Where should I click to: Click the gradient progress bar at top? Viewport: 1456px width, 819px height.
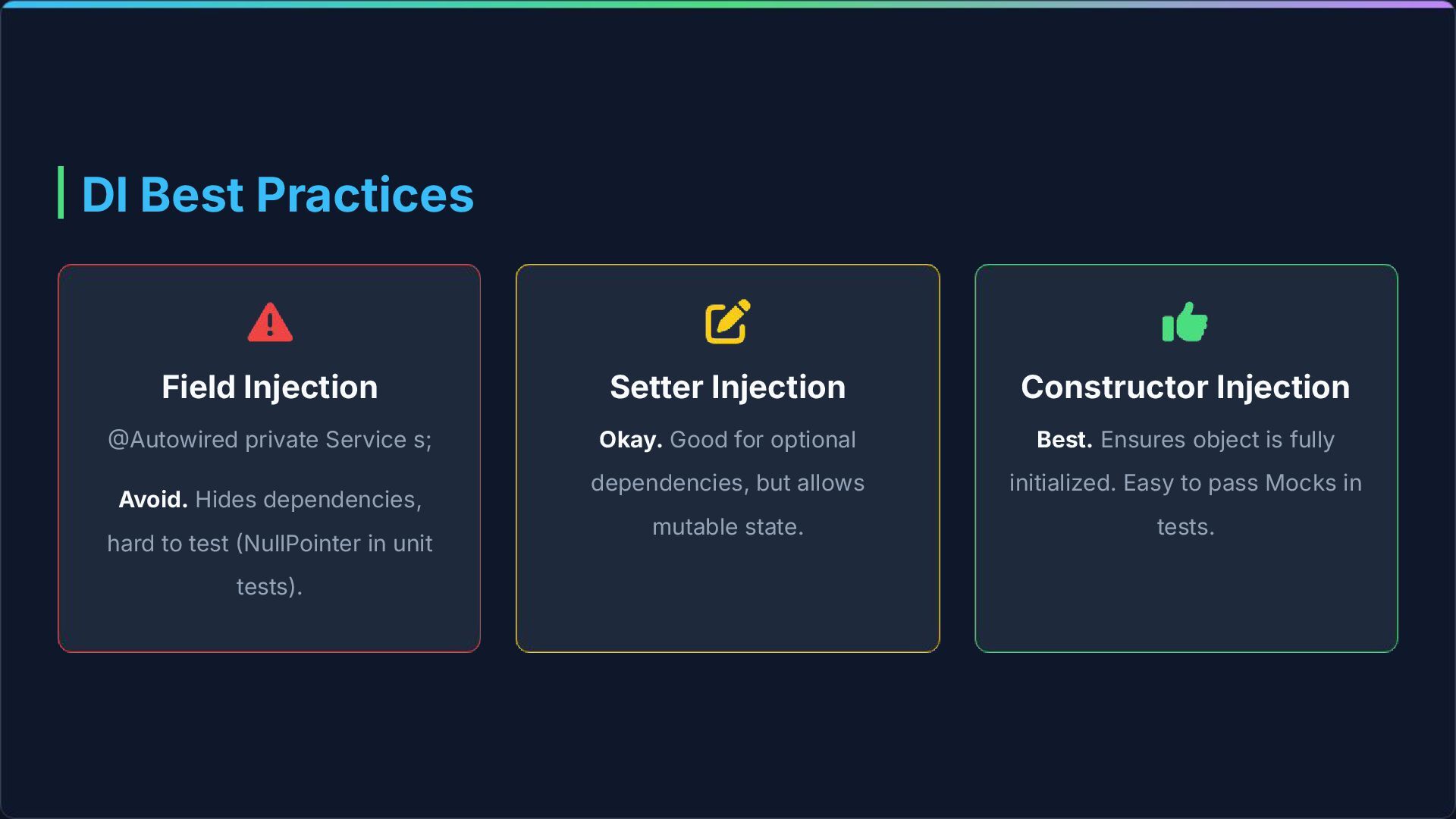pyautogui.click(x=728, y=5)
